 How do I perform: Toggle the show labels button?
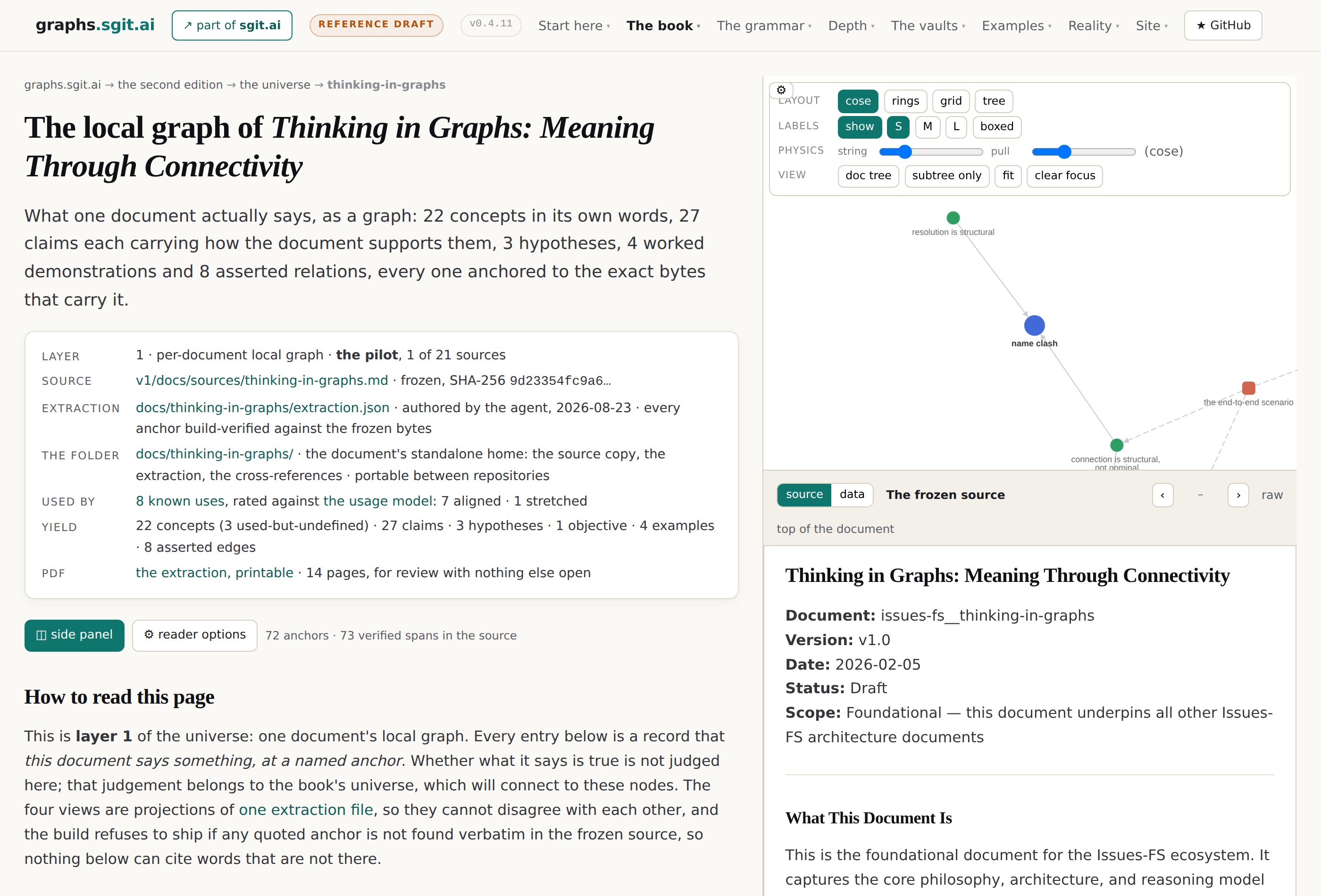click(x=860, y=127)
